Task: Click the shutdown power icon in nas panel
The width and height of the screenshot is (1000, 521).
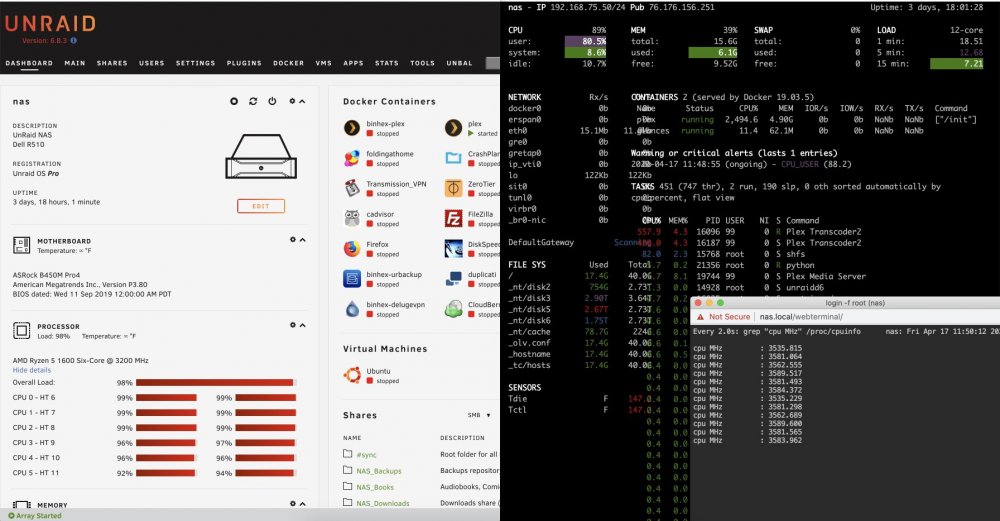Action: [x=272, y=101]
